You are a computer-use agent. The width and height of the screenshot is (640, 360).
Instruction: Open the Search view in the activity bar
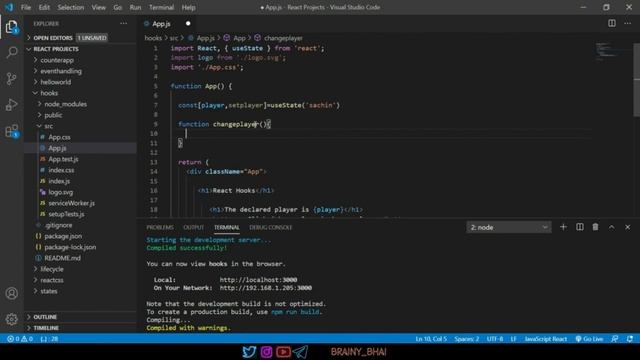[x=11, y=52]
